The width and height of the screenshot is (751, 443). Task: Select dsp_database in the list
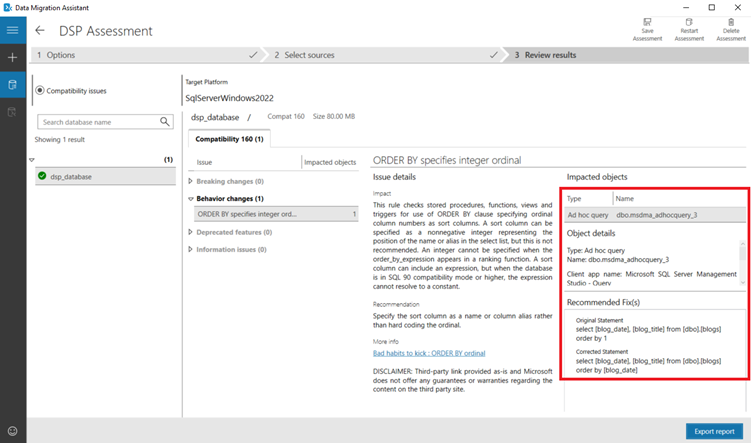(x=105, y=176)
